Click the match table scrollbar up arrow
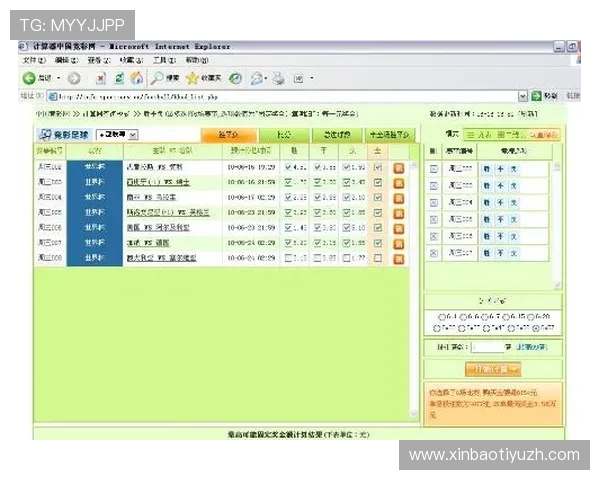The image size is (600, 480). [x=413, y=165]
